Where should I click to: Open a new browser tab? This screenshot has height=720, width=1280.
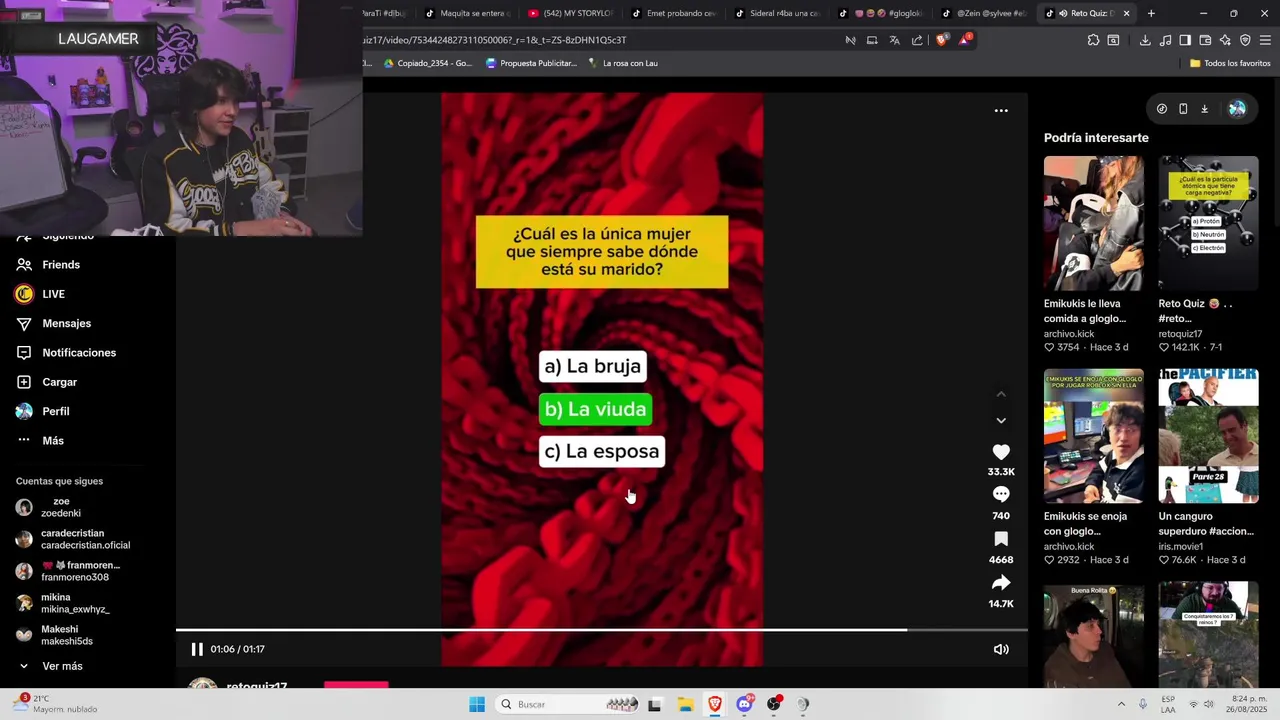1151,13
